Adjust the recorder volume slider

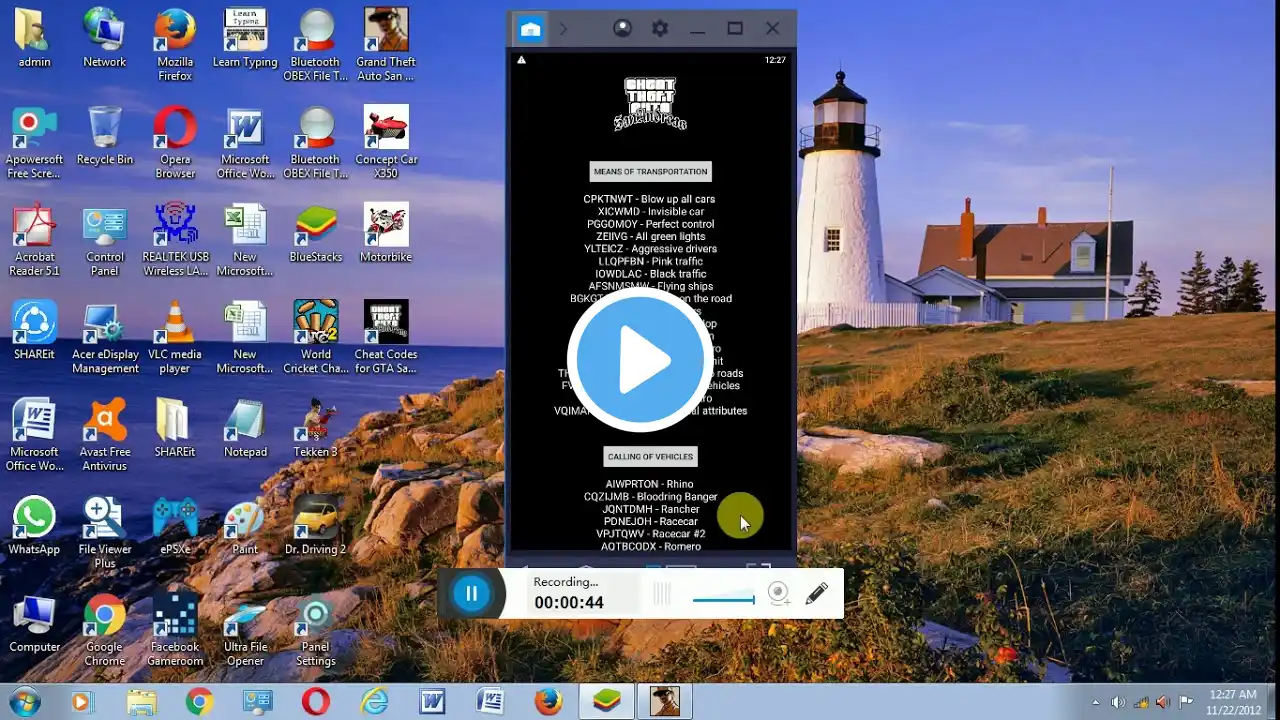pos(723,600)
